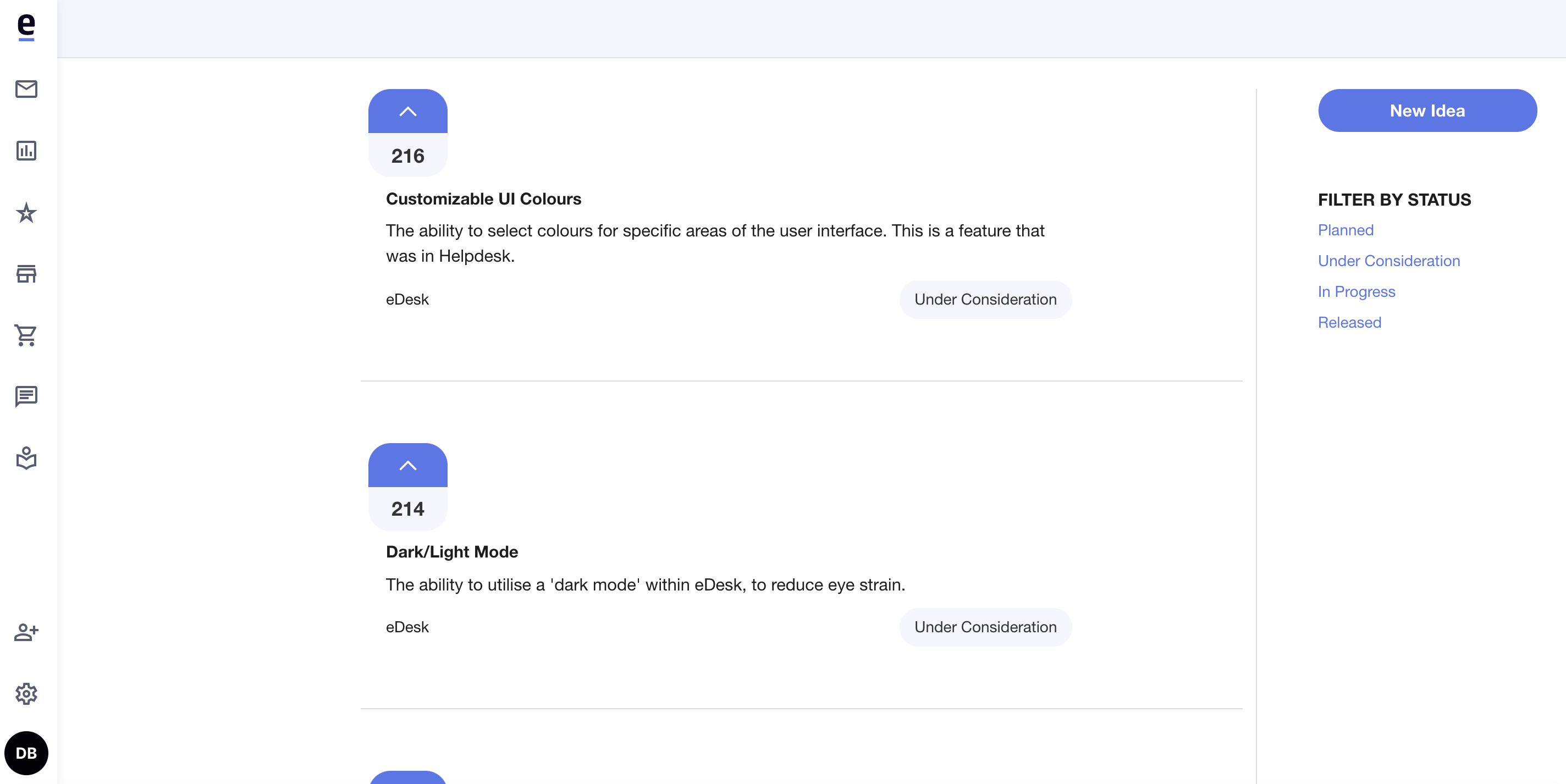1566x784 pixels.
Task: Click Under Consideration badge on Dark/Light Mode
Action: [985, 627]
